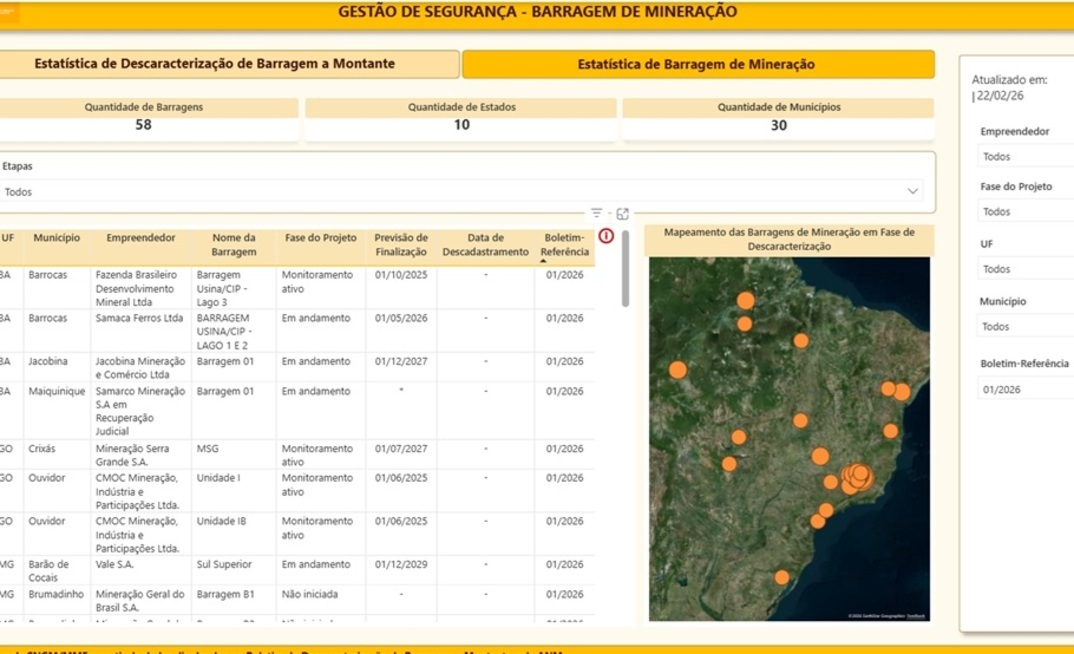This screenshot has width=1074, height=654.
Task: Open the UF slicer dropdown
Action: point(1026,269)
